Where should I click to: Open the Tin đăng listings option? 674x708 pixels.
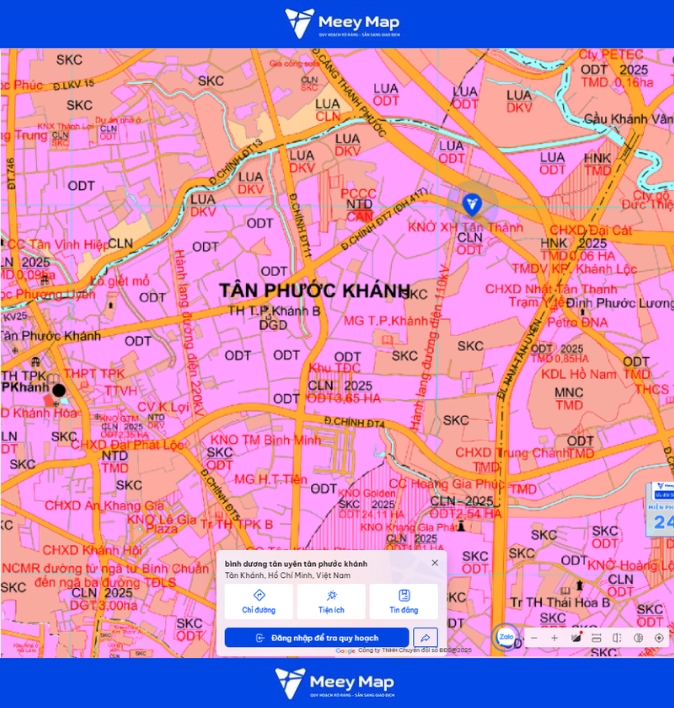point(404,601)
